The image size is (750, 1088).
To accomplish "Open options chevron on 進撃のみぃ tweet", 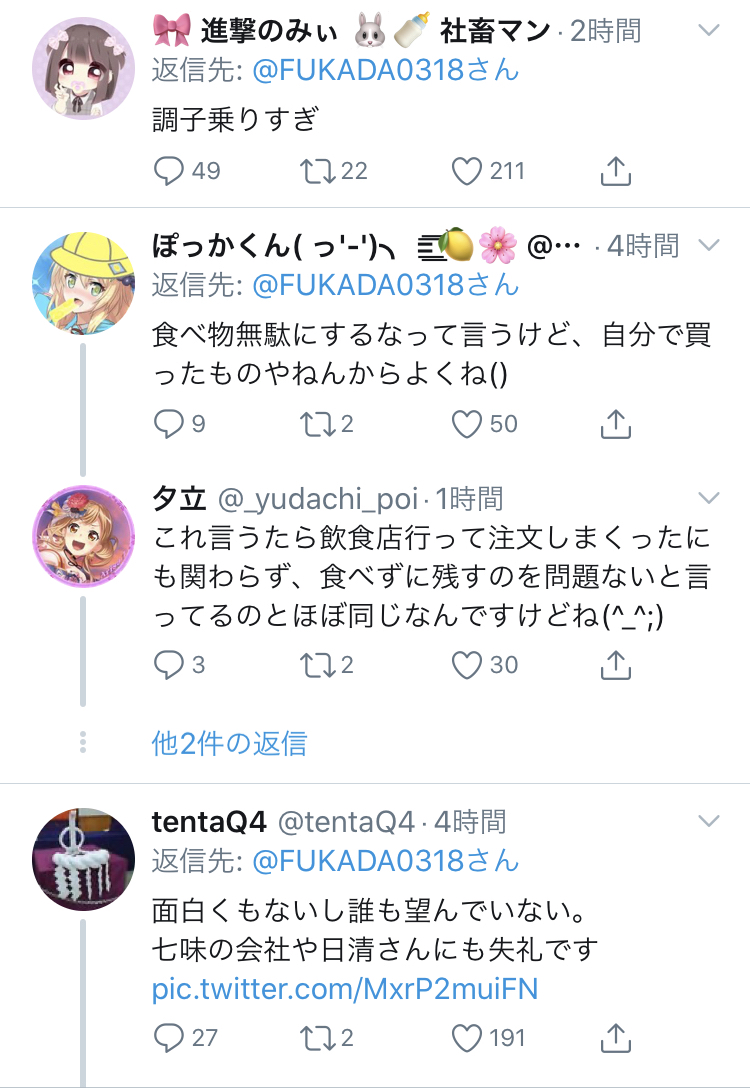I will [708, 31].
